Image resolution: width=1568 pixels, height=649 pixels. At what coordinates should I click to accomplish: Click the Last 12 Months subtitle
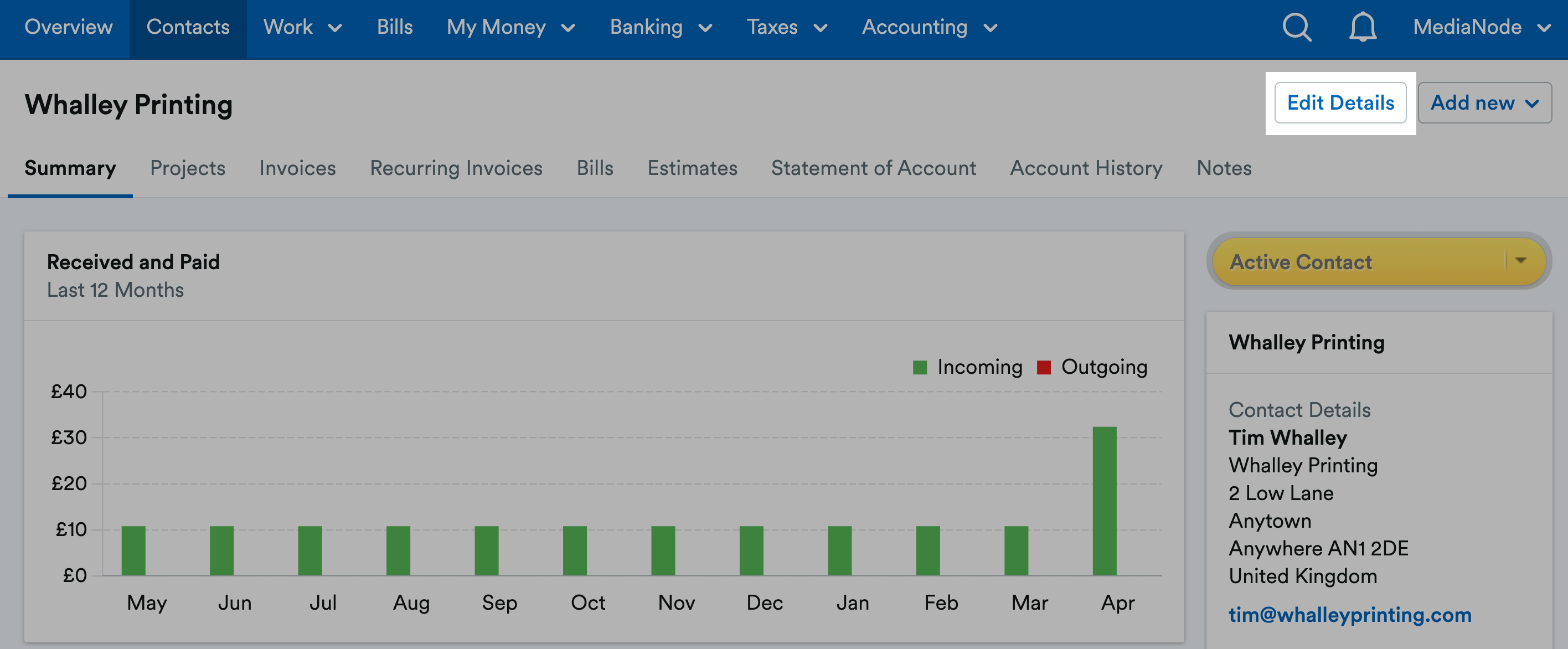115,290
